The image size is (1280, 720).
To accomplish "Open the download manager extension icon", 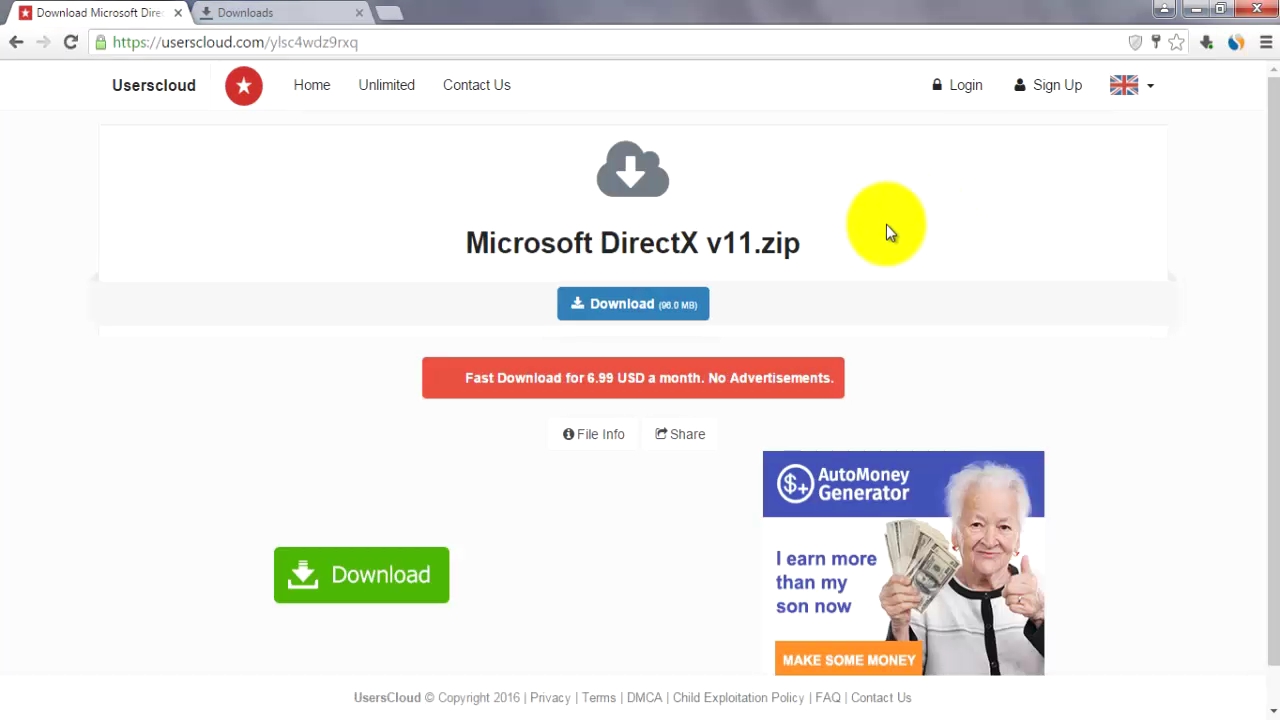I will click(x=1207, y=42).
